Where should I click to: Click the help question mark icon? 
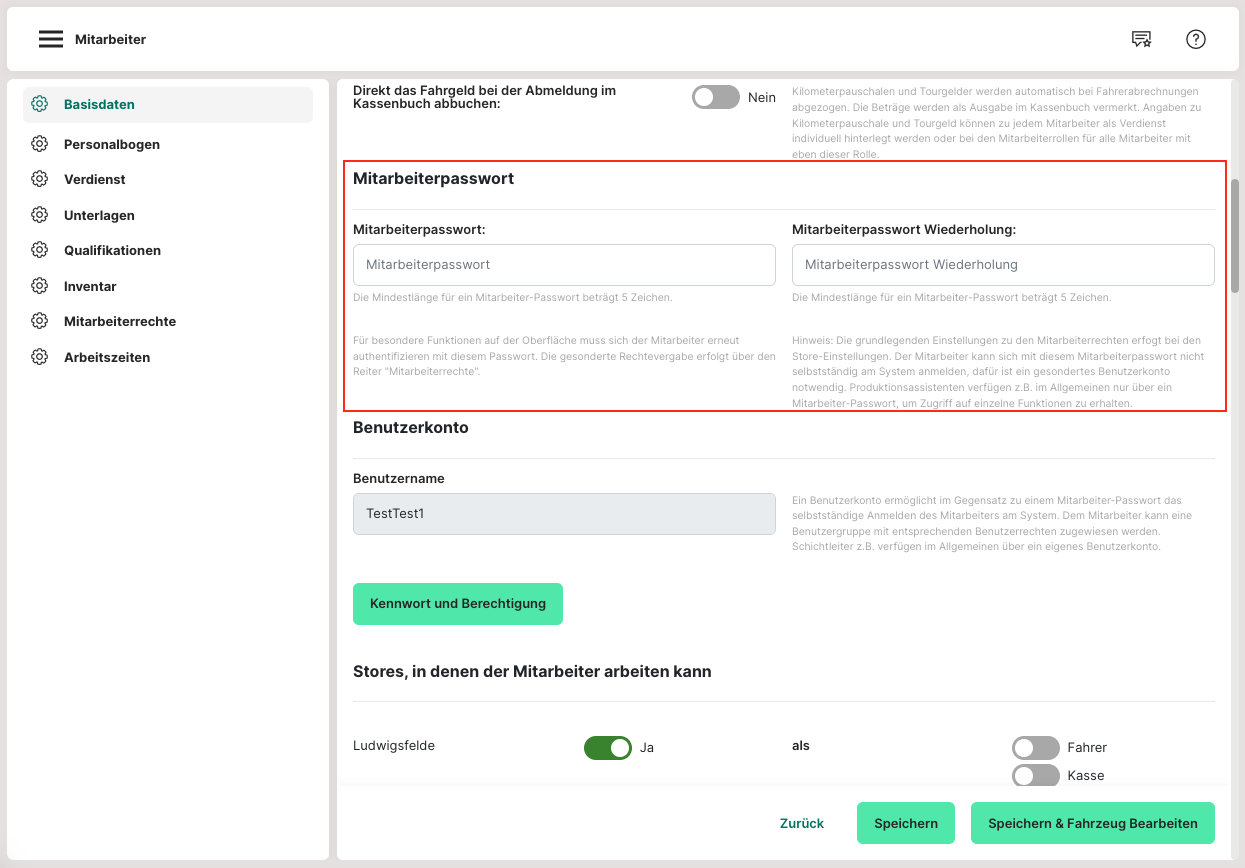(x=1195, y=39)
